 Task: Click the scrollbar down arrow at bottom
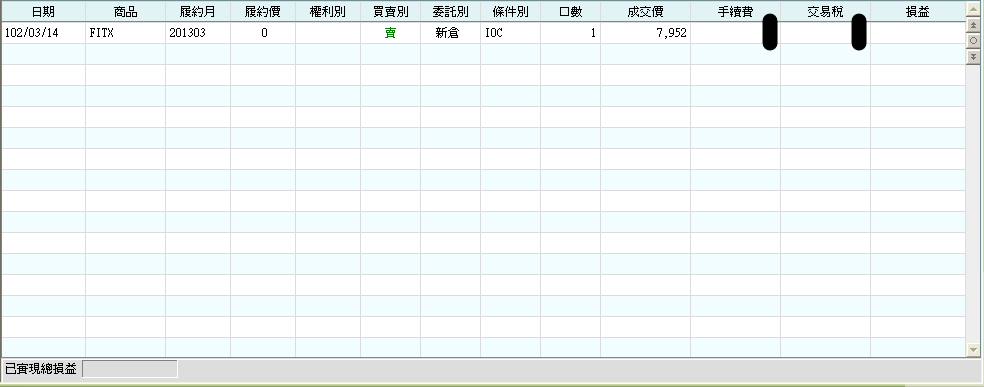coord(973,349)
